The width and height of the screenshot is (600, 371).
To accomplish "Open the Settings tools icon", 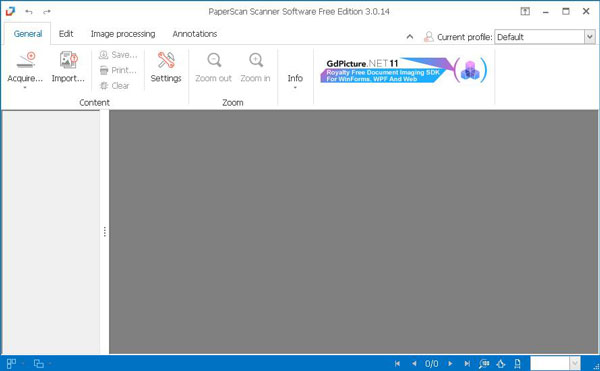I will tap(166, 60).
